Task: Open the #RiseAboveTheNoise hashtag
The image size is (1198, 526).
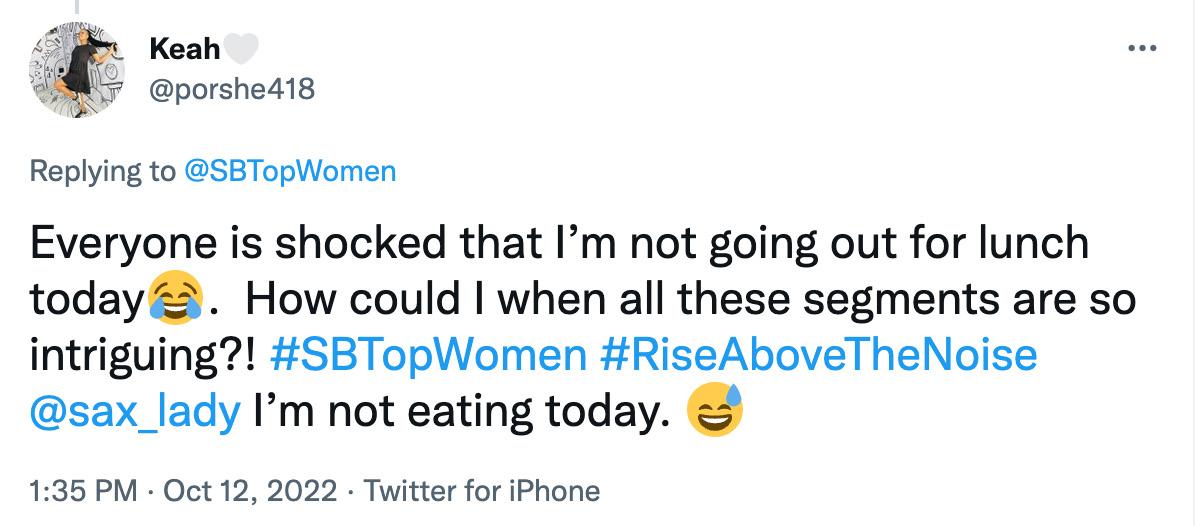Action: [818, 356]
